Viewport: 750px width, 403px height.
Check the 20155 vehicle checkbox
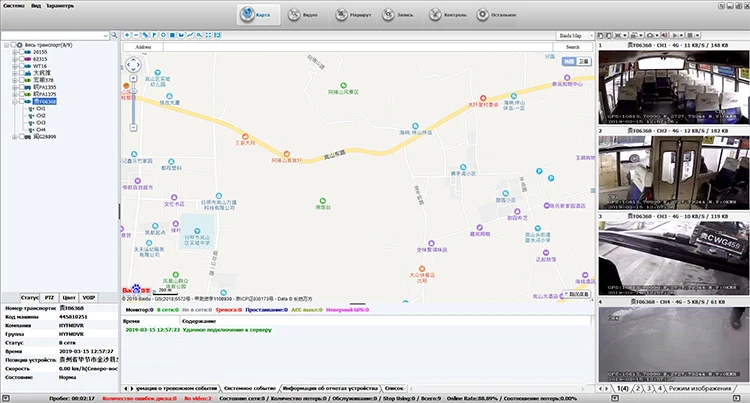click(21, 52)
